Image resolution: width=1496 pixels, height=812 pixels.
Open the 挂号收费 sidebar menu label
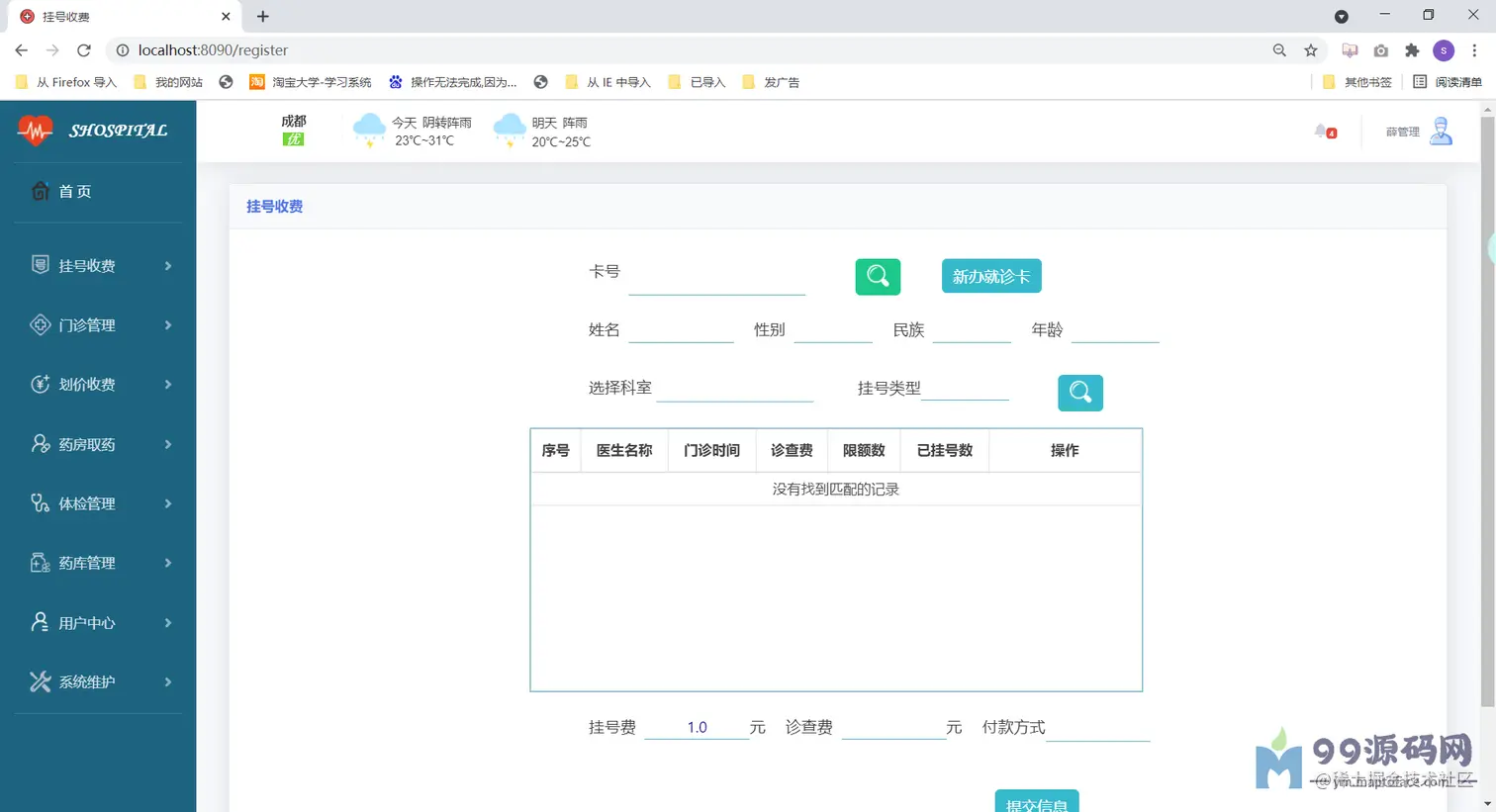pos(87,266)
